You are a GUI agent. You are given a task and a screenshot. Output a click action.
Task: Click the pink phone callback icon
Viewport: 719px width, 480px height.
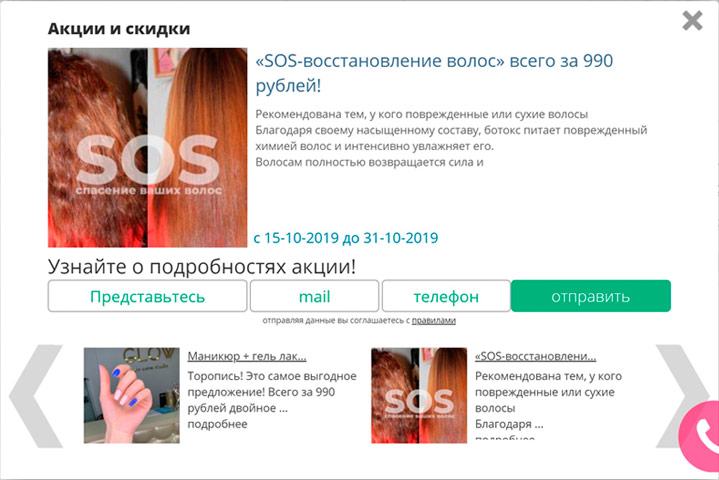700,434
